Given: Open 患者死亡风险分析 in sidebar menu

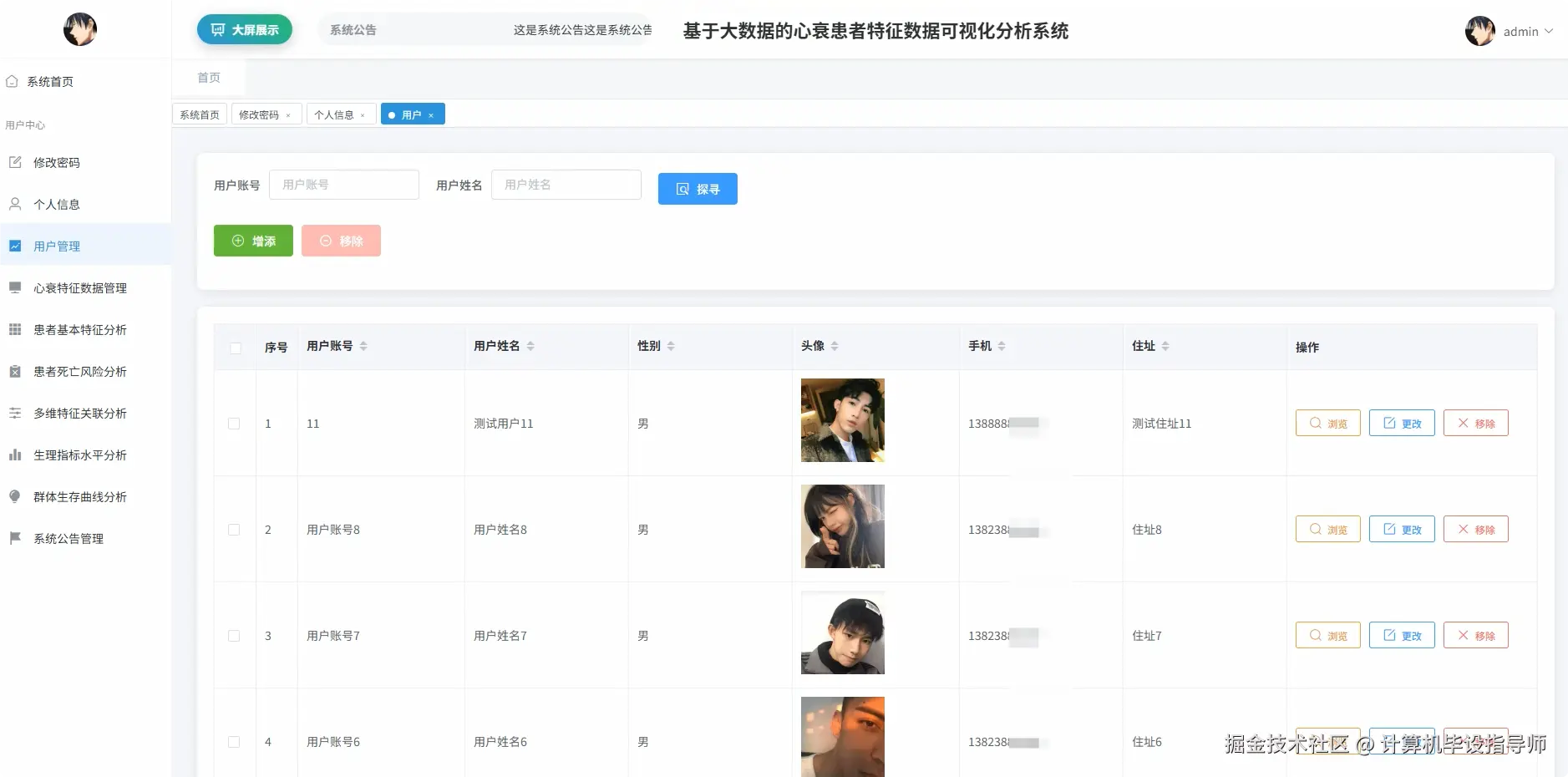Looking at the screenshot, I should tap(86, 371).
